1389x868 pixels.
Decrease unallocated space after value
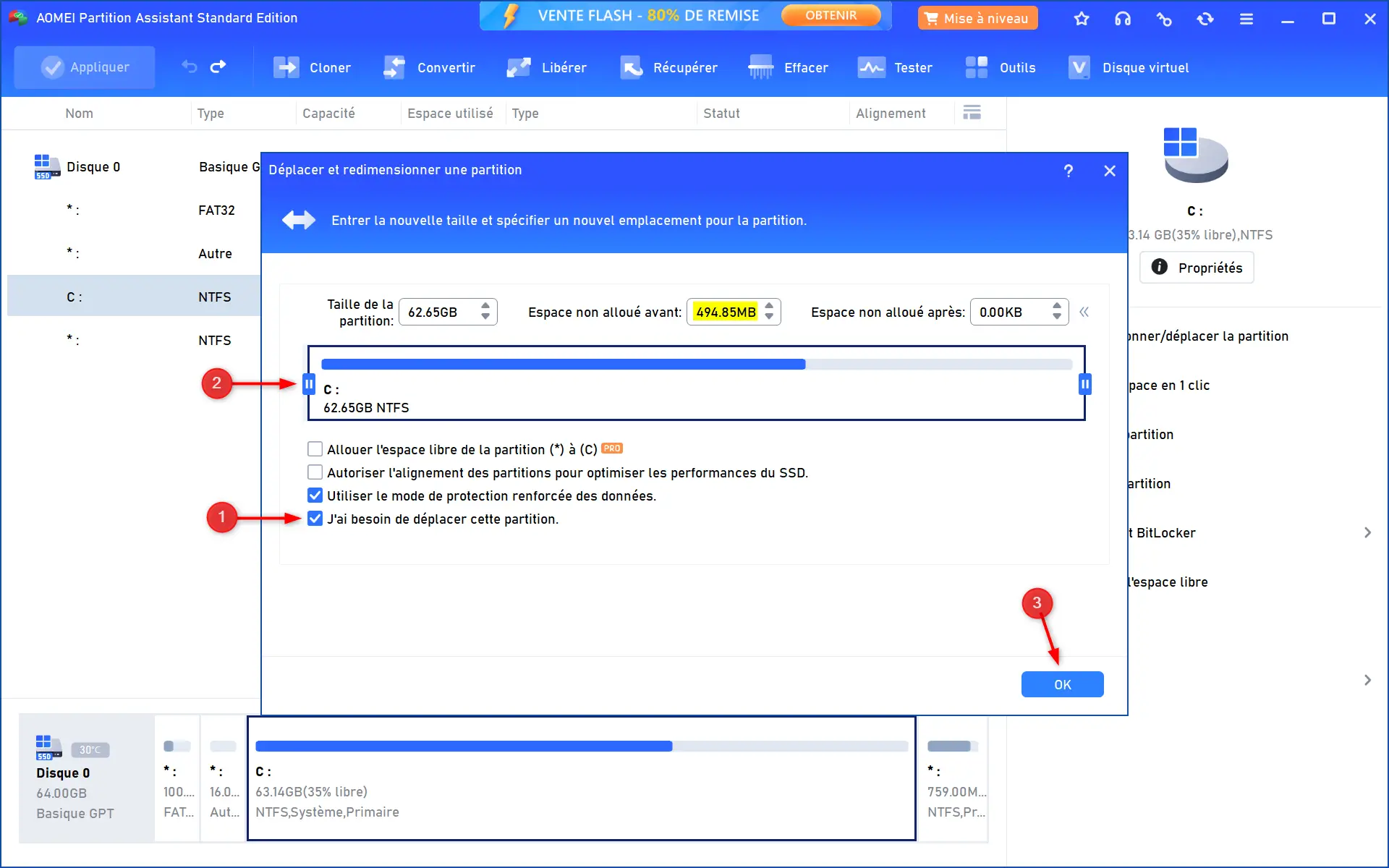pos(1057,317)
